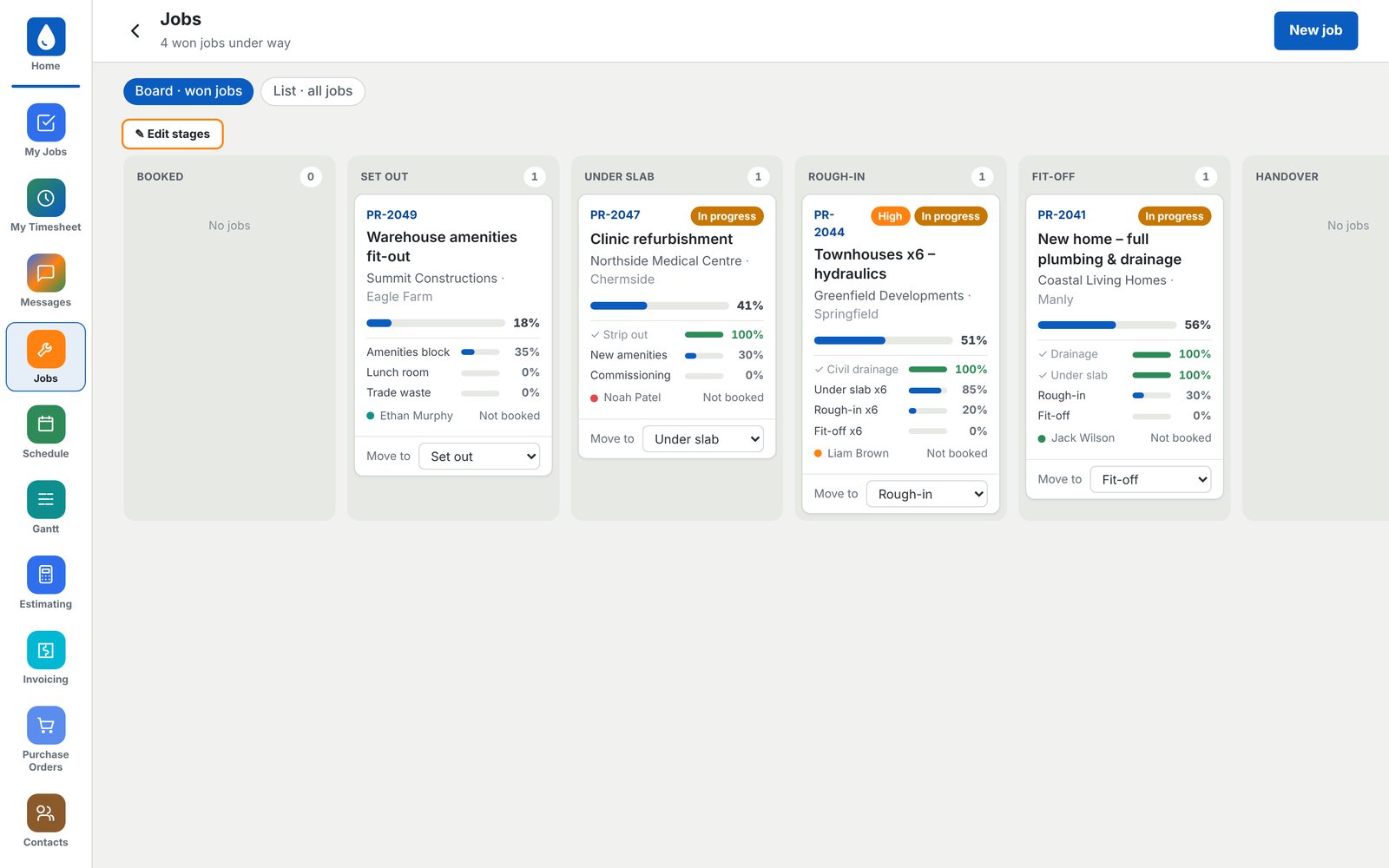The height and width of the screenshot is (868, 1389).
Task: Open Purchase Orders cart icon
Action: tap(46, 726)
